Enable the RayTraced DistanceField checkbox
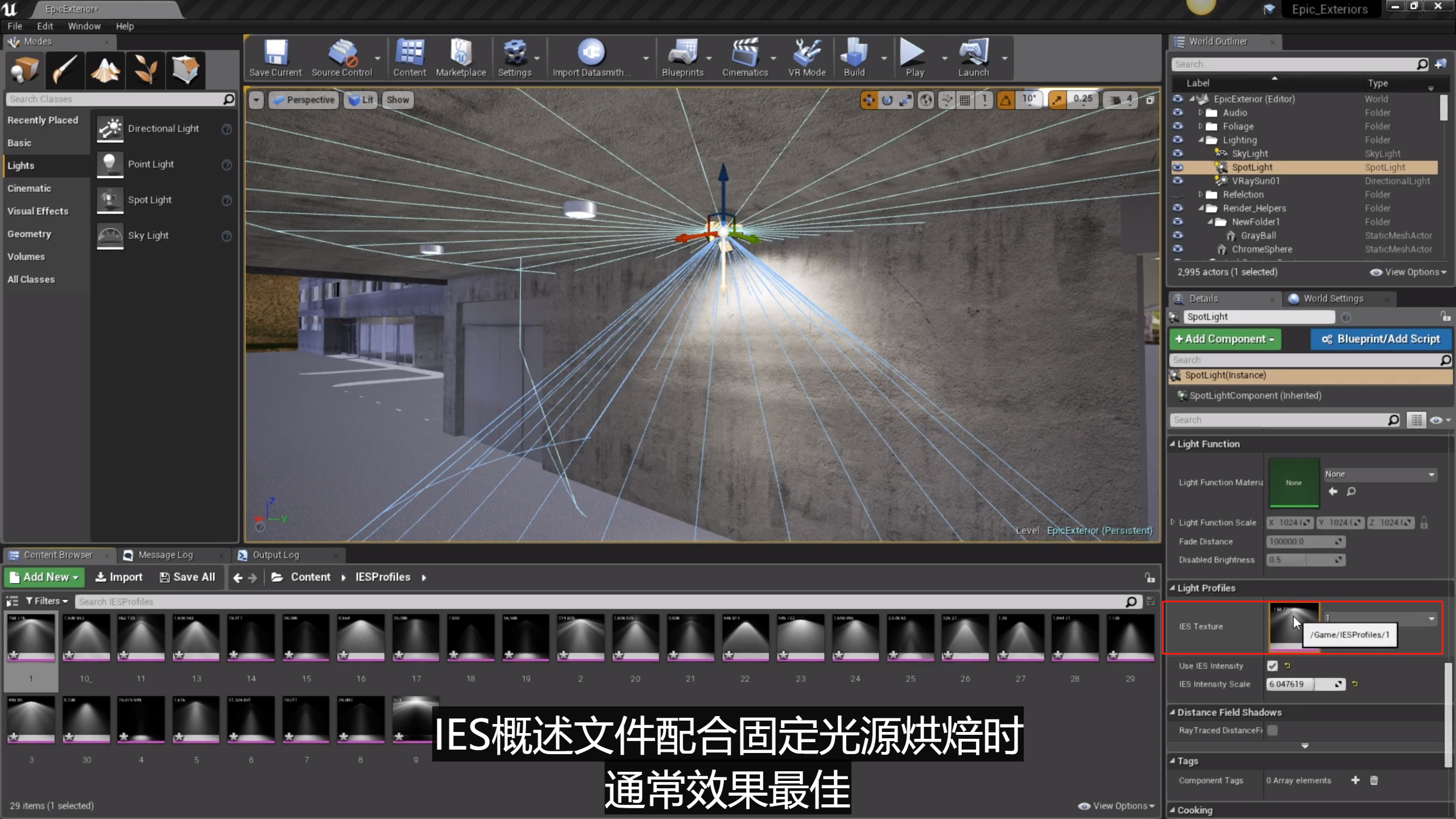 click(x=1273, y=730)
